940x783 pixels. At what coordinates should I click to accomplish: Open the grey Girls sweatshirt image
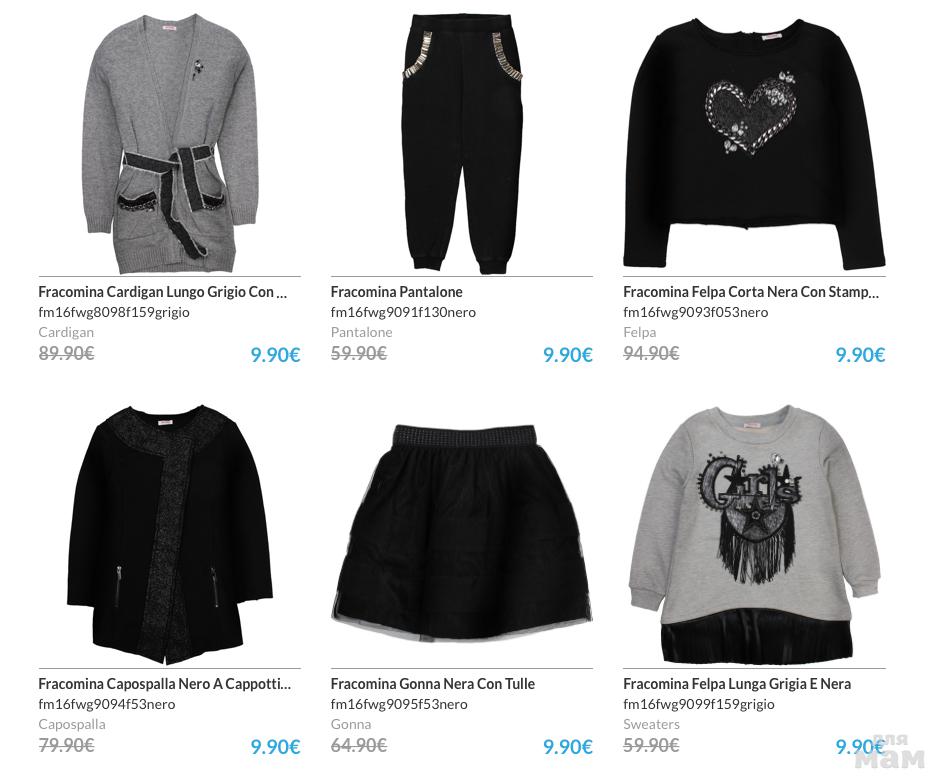(754, 534)
